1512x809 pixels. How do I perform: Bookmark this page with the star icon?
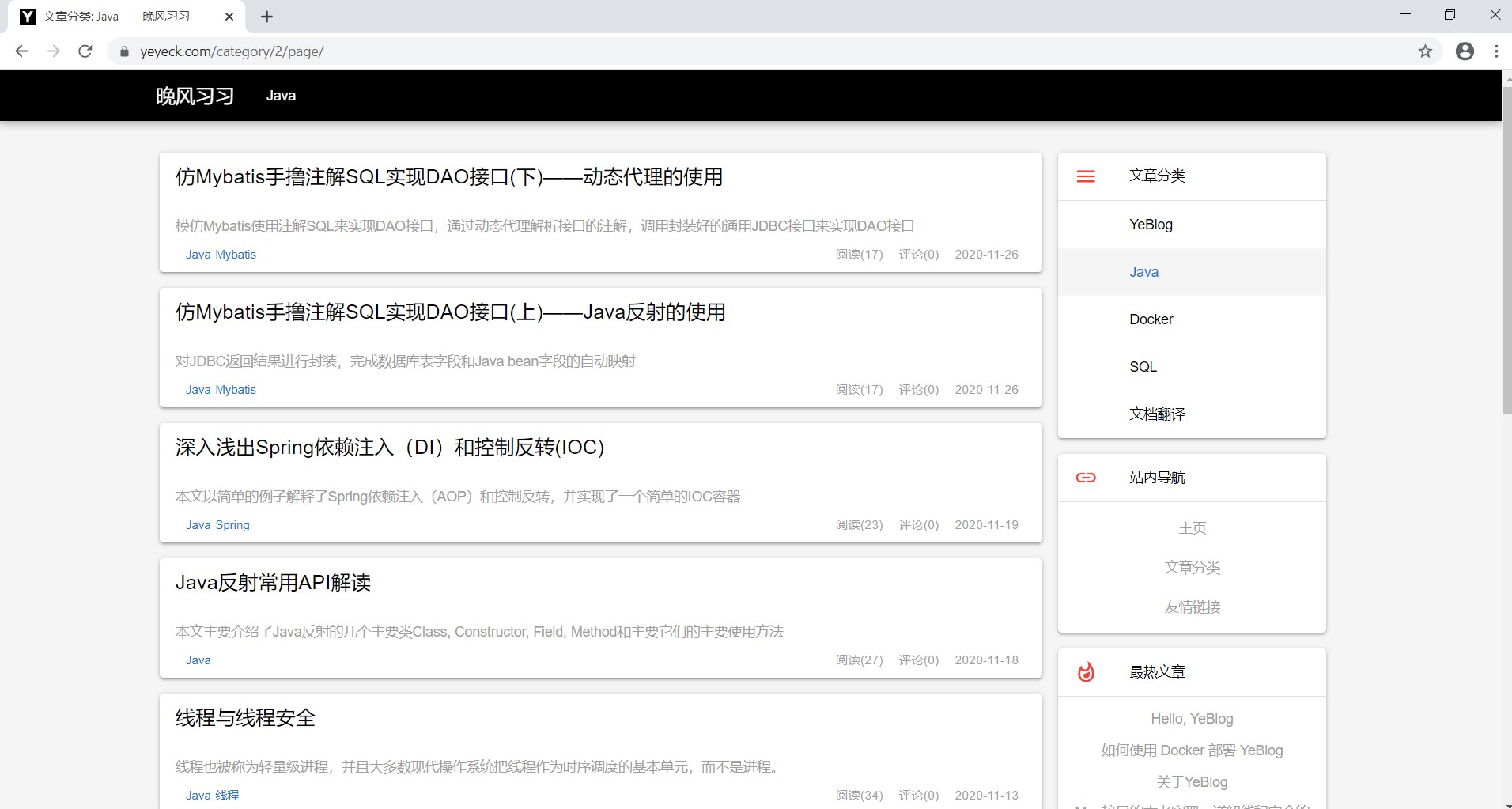point(1425,51)
